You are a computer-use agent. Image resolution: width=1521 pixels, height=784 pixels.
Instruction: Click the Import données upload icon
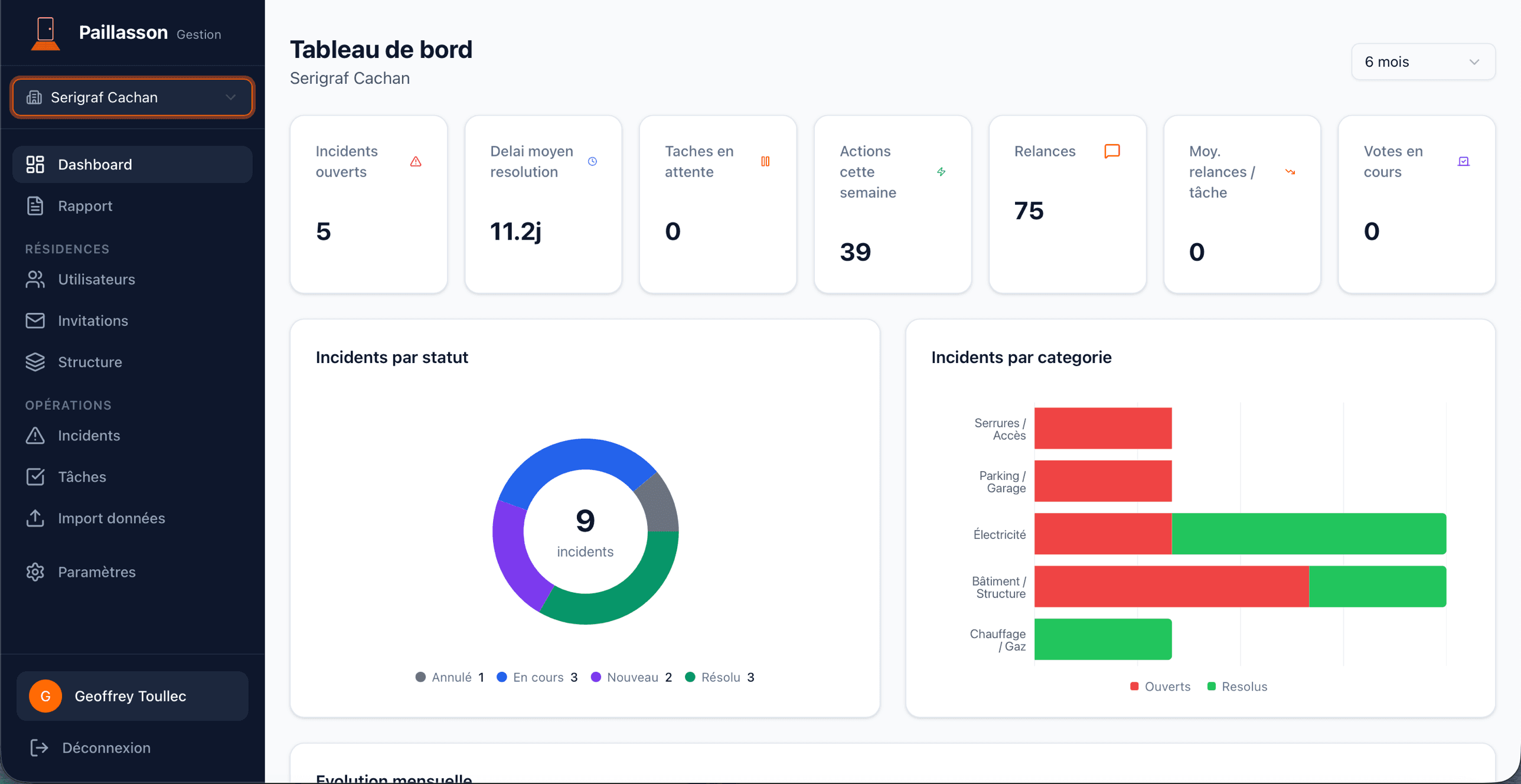[35, 518]
